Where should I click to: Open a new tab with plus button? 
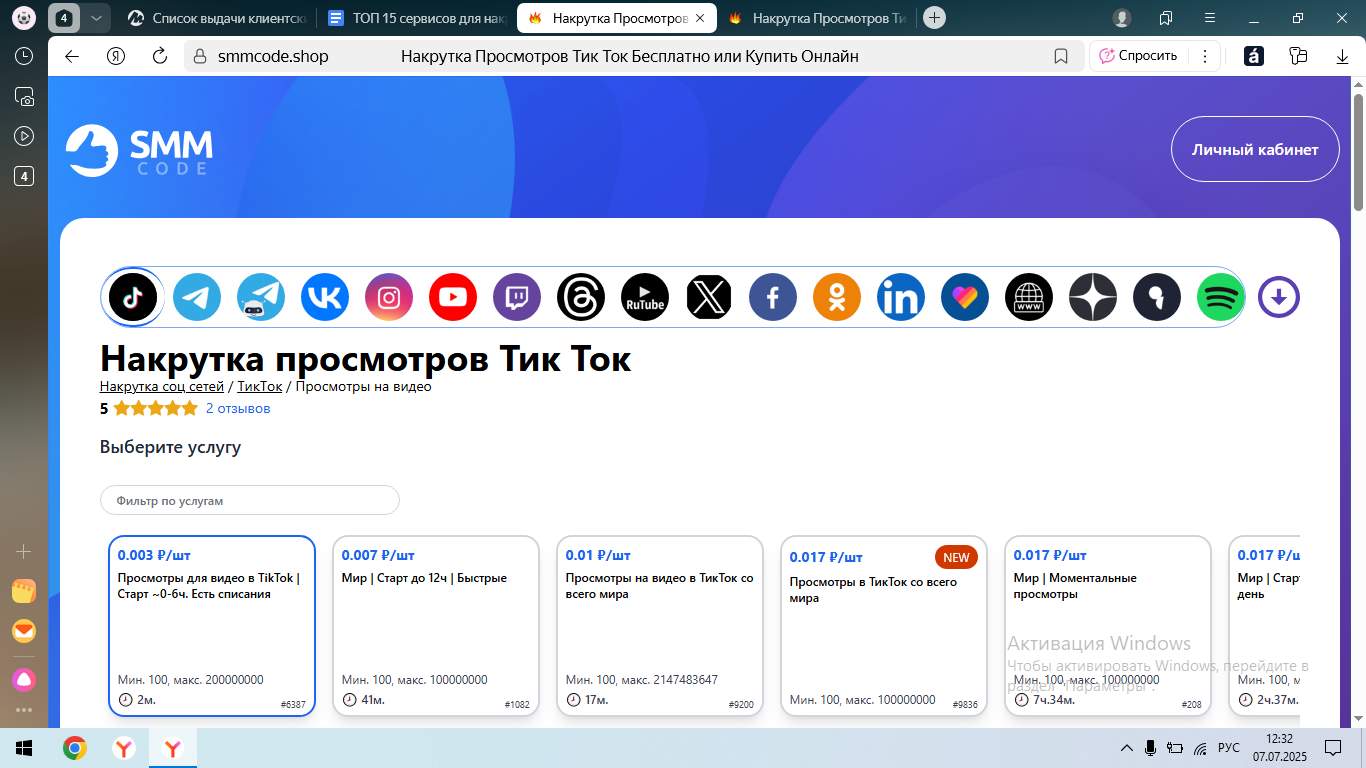934,17
